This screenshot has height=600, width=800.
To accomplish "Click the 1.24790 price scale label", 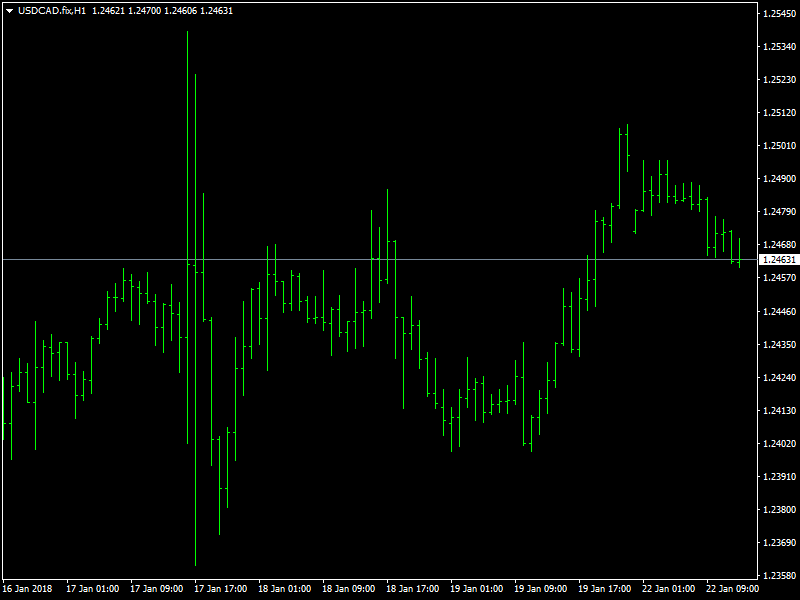I will [x=779, y=211].
